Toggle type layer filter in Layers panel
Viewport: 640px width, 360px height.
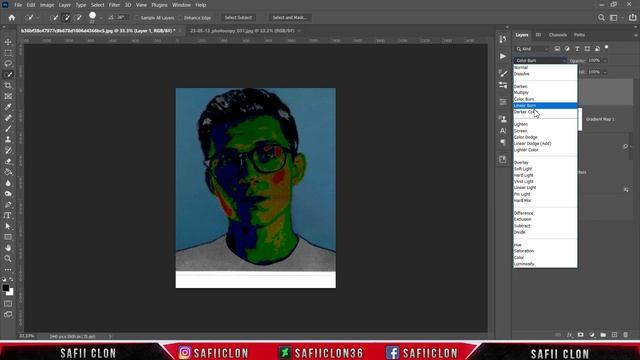pos(577,49)
